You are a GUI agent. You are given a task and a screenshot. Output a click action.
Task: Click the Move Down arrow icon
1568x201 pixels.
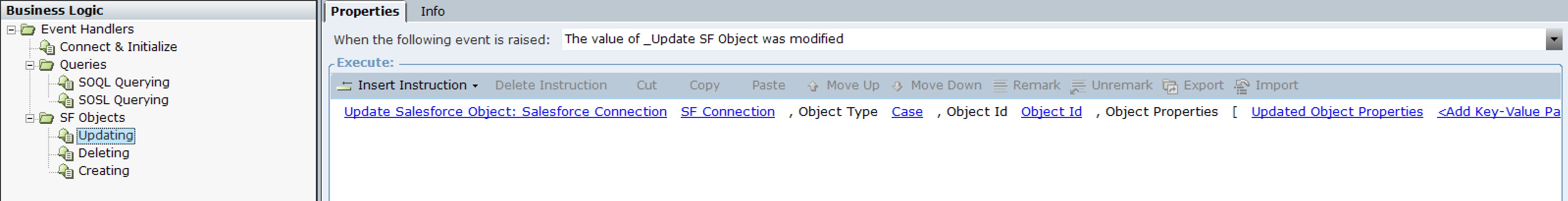897,86
